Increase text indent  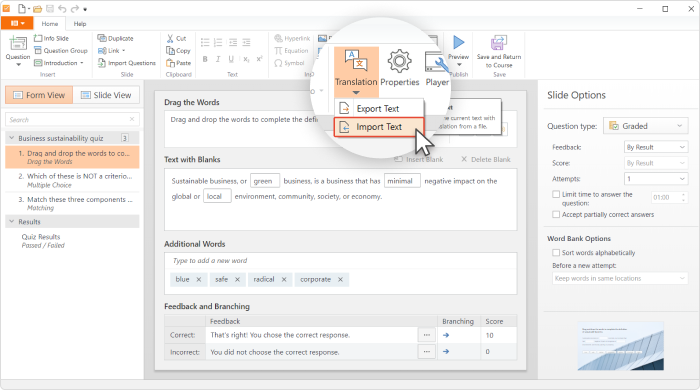[246, 42]
